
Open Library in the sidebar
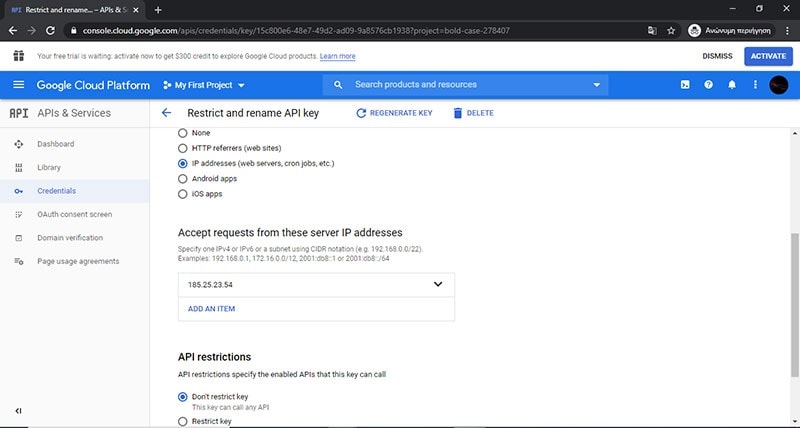point(49,167)
